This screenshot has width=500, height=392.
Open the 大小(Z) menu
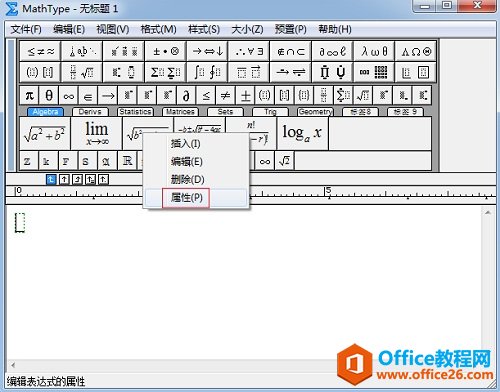(247, 29)
